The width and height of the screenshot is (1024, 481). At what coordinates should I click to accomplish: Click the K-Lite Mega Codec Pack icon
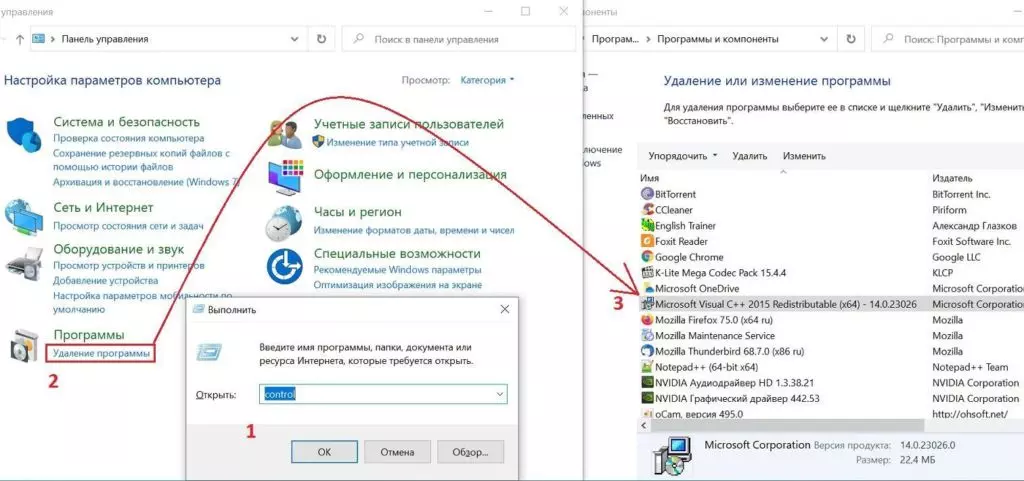pyautogui.click(x=647, y=273)
